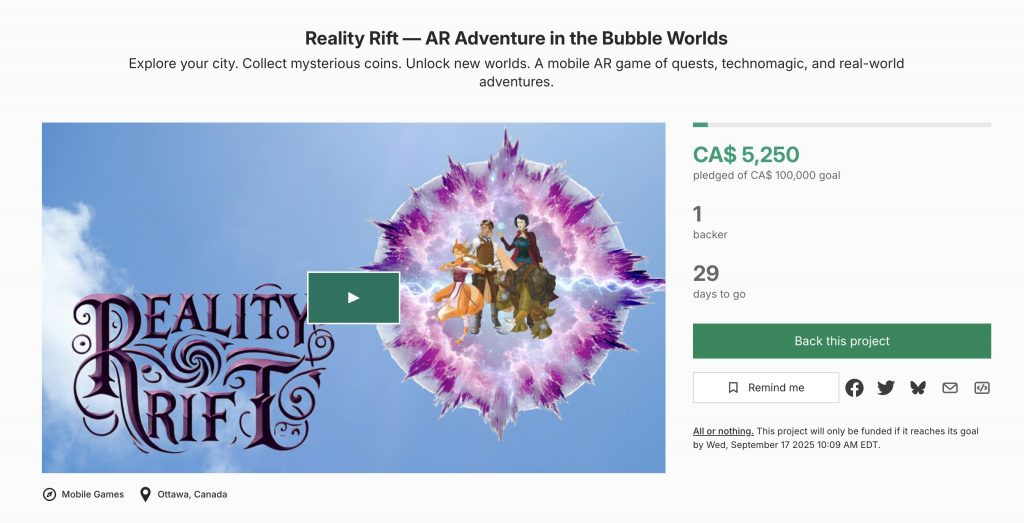1024x523 pixels.
Task: Play the Reality Rift campaign video
Action: 353,297
